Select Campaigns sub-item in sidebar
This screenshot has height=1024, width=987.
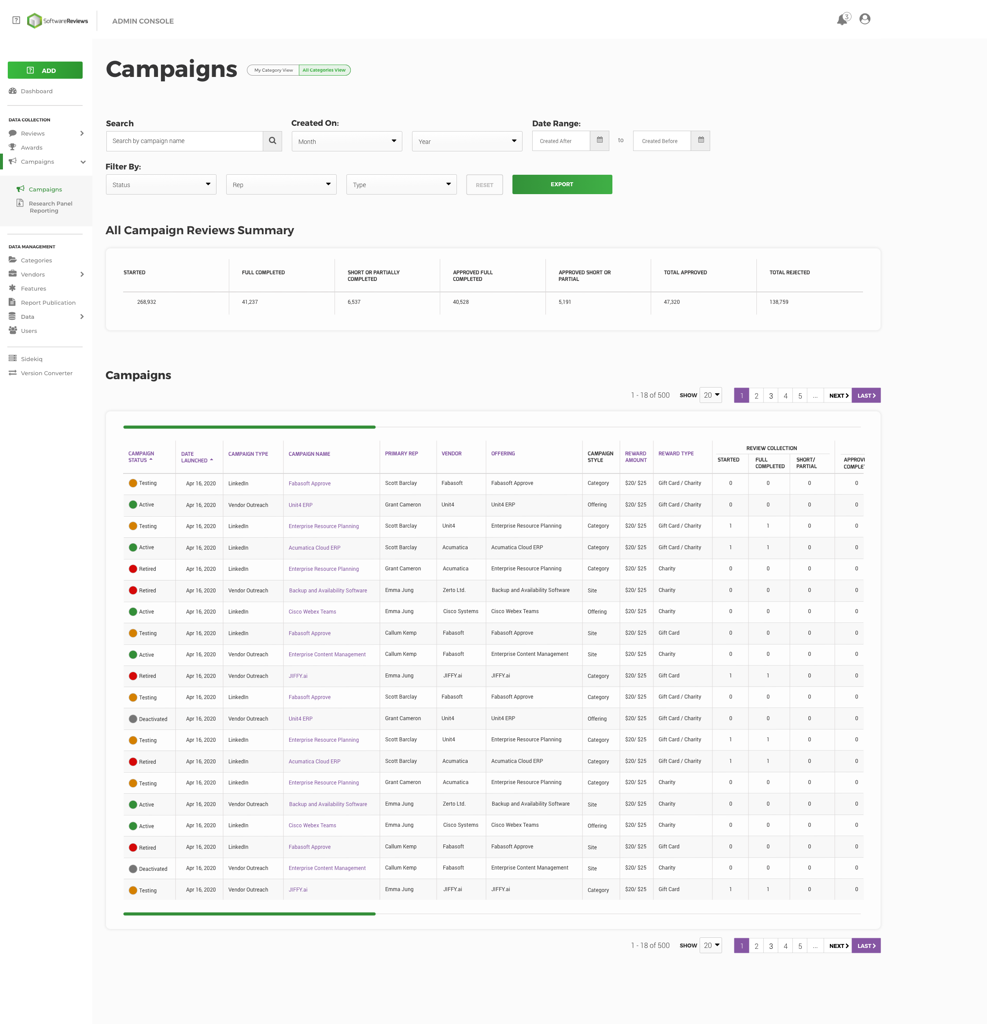[45, 189]
